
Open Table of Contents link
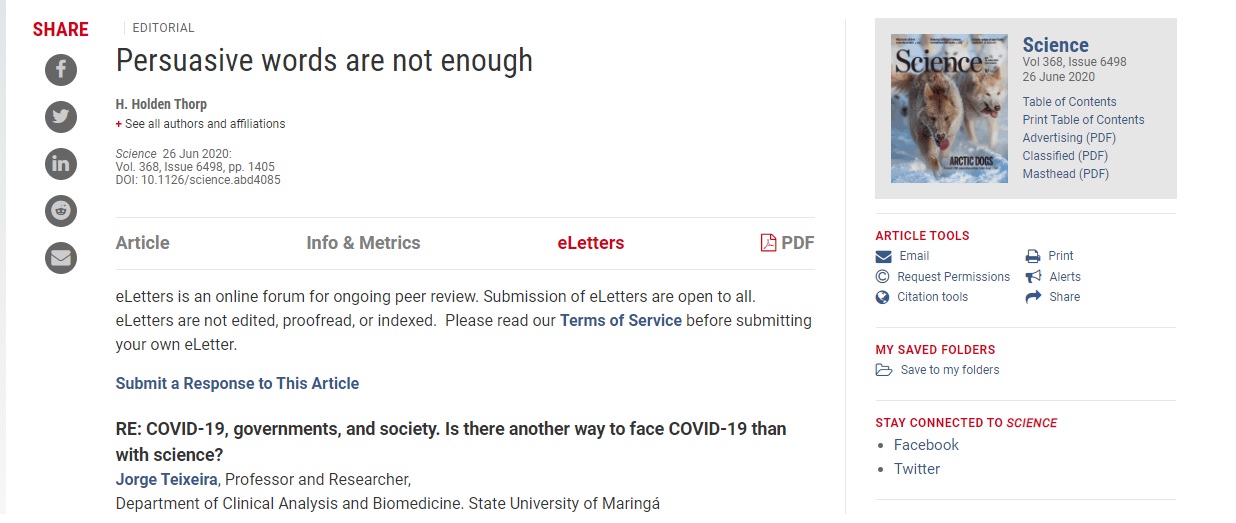(x=1069, y=102)
